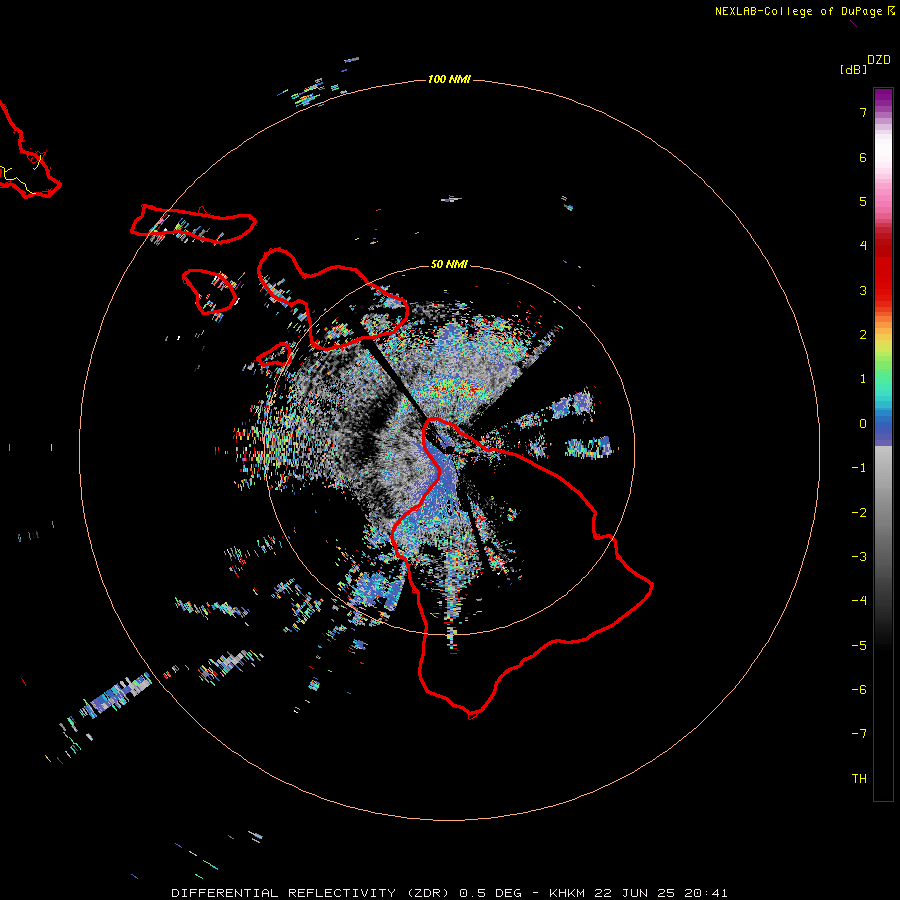Click the TH label on the colorbar

(859, 779)
